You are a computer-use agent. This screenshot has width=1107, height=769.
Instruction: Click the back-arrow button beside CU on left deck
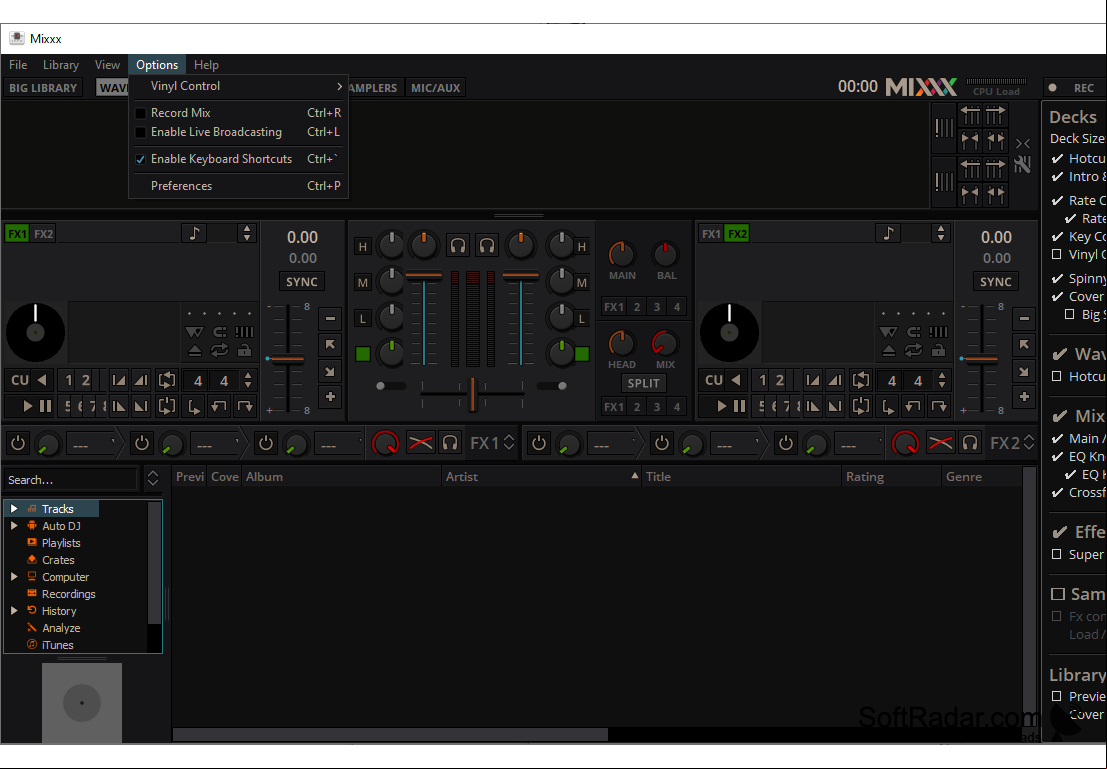coord(42,380)
